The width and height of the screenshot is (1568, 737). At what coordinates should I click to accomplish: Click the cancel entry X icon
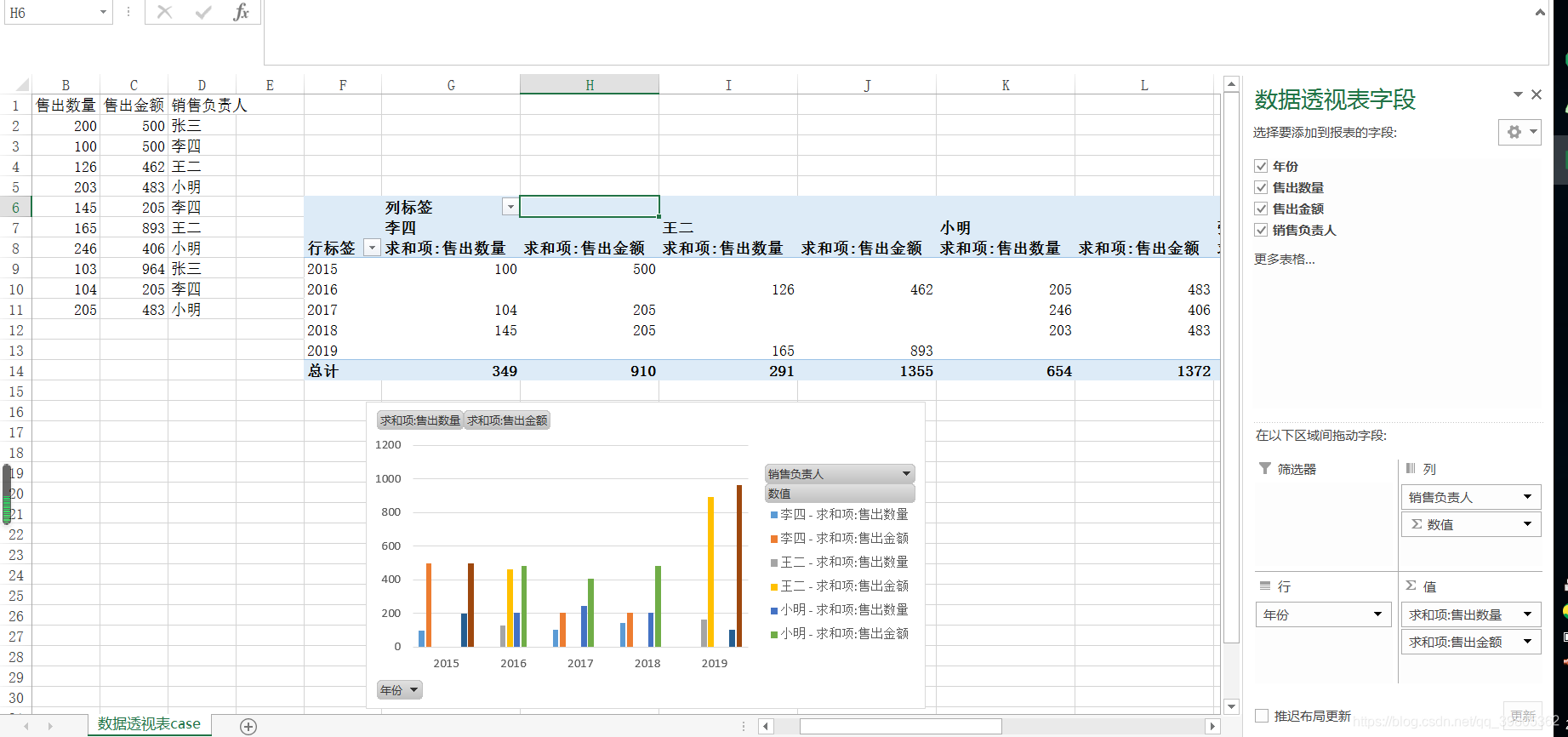click(x=165, y=12)
